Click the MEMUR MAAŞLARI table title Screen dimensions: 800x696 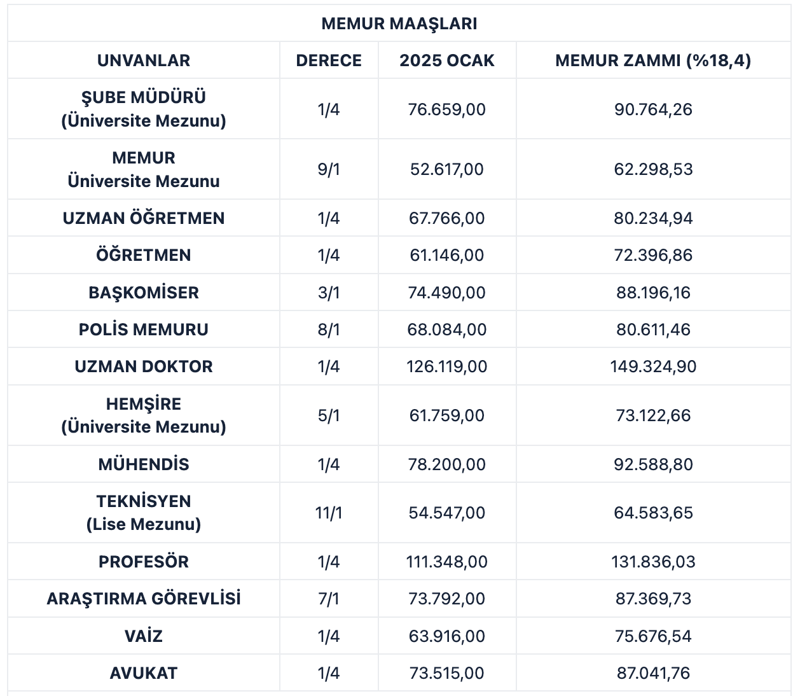coord(399,23)
